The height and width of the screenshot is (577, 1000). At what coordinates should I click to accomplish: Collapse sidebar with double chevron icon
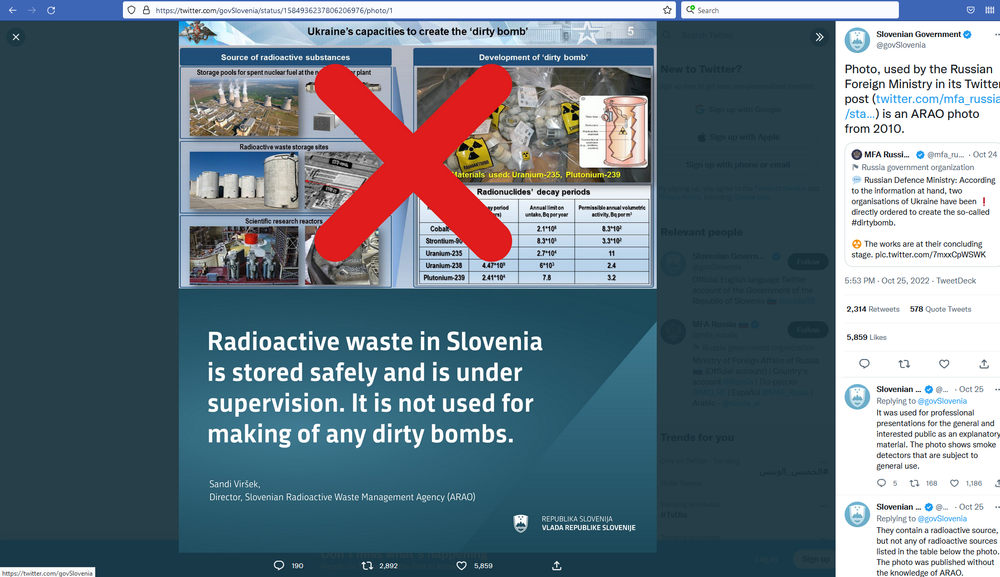pos(820,37)
